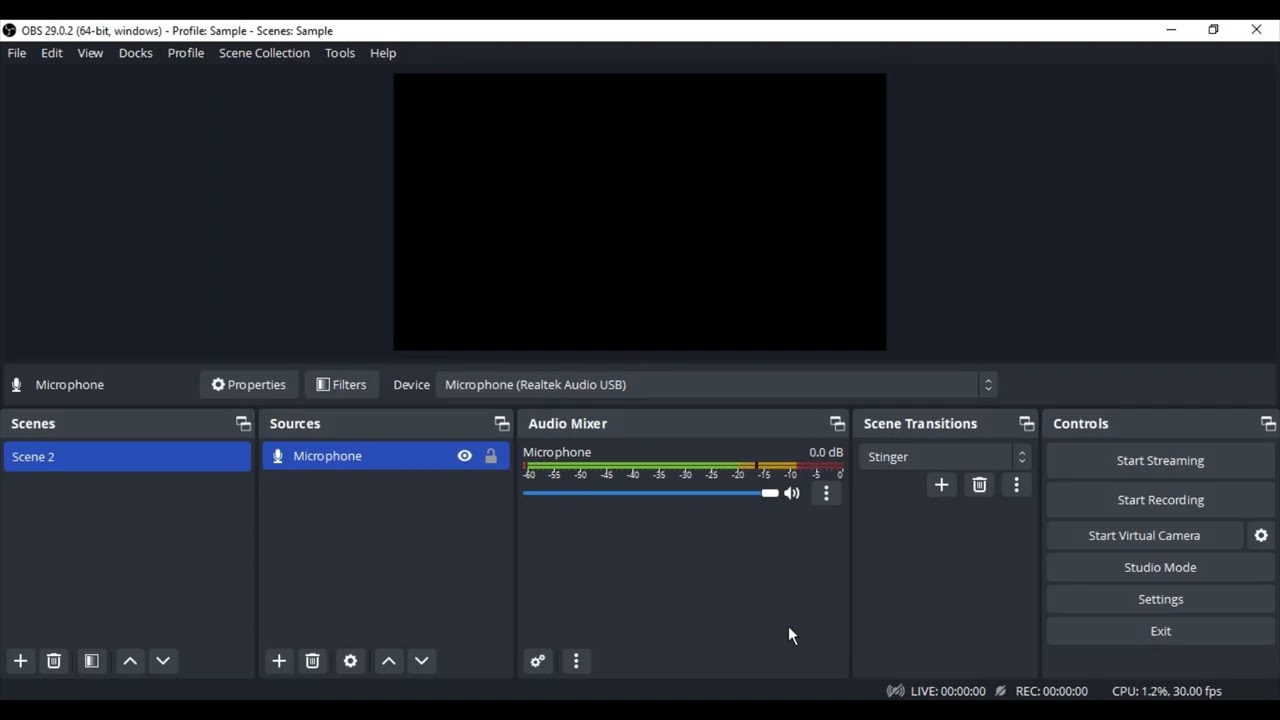Select Scene 2 in Scenes list
The height and width of the screenshot is (720, 1280).
[127, 457]
